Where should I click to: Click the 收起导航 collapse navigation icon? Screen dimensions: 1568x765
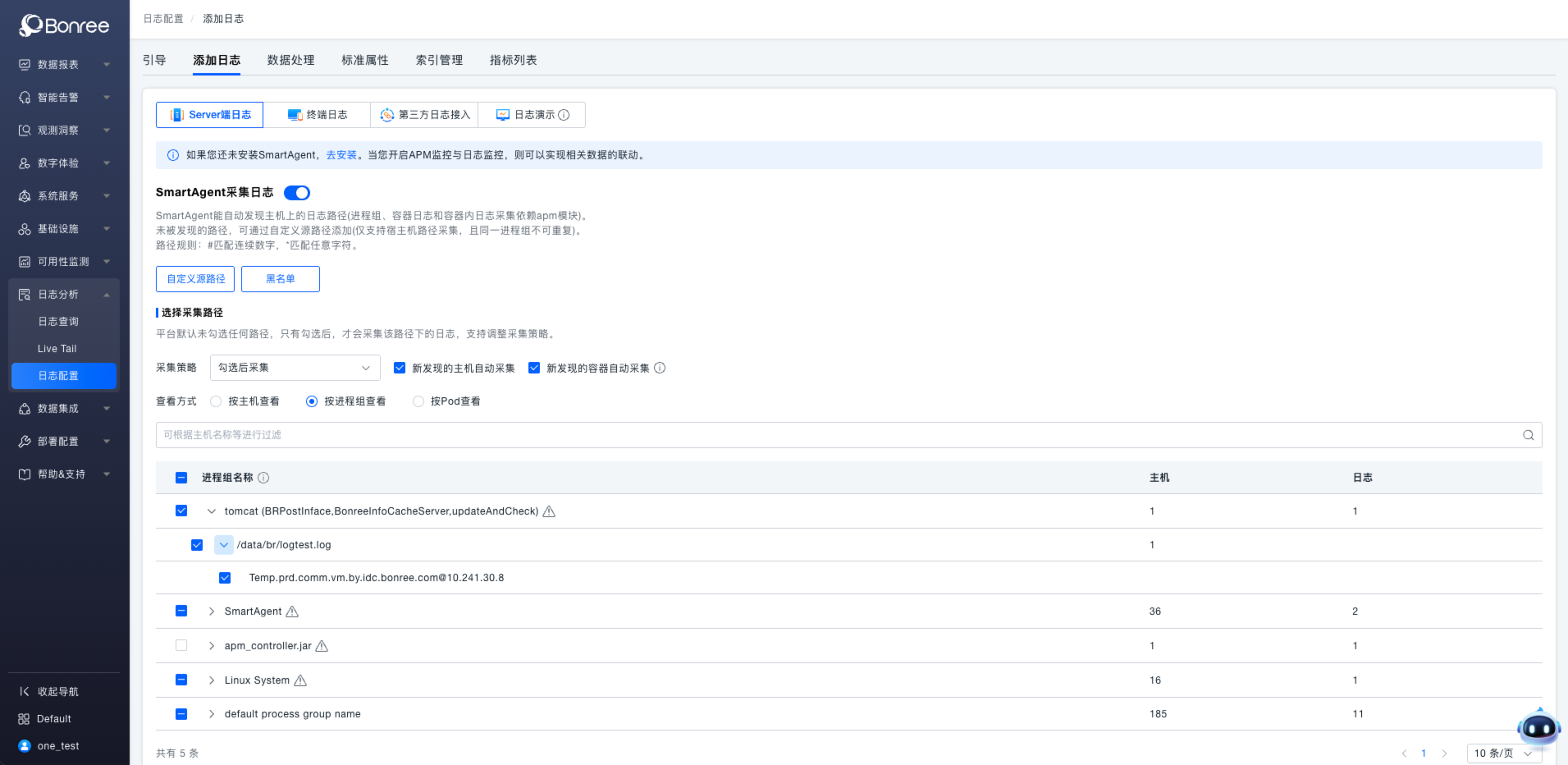pos(25,691)
